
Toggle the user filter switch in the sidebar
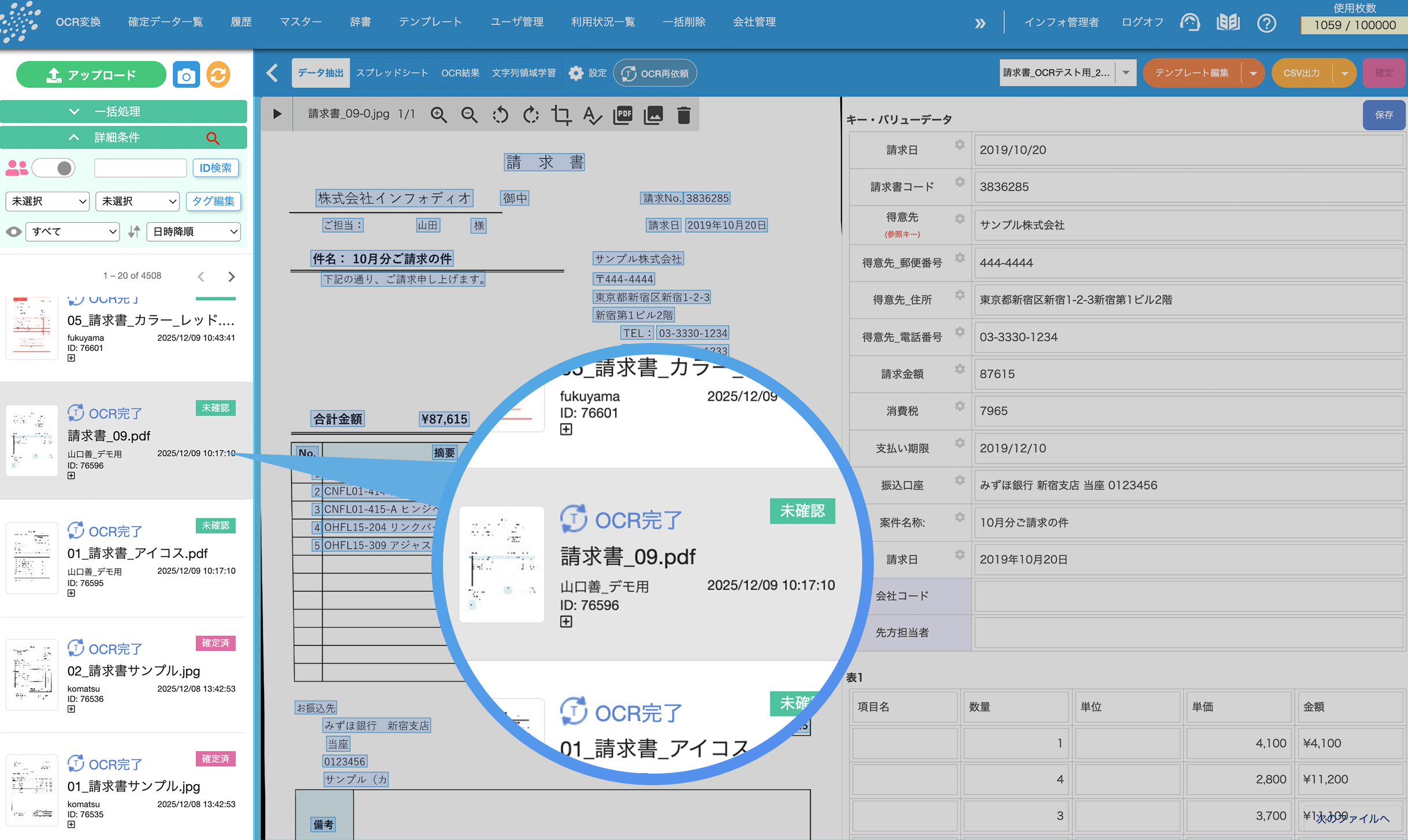(x=53, y=167)
